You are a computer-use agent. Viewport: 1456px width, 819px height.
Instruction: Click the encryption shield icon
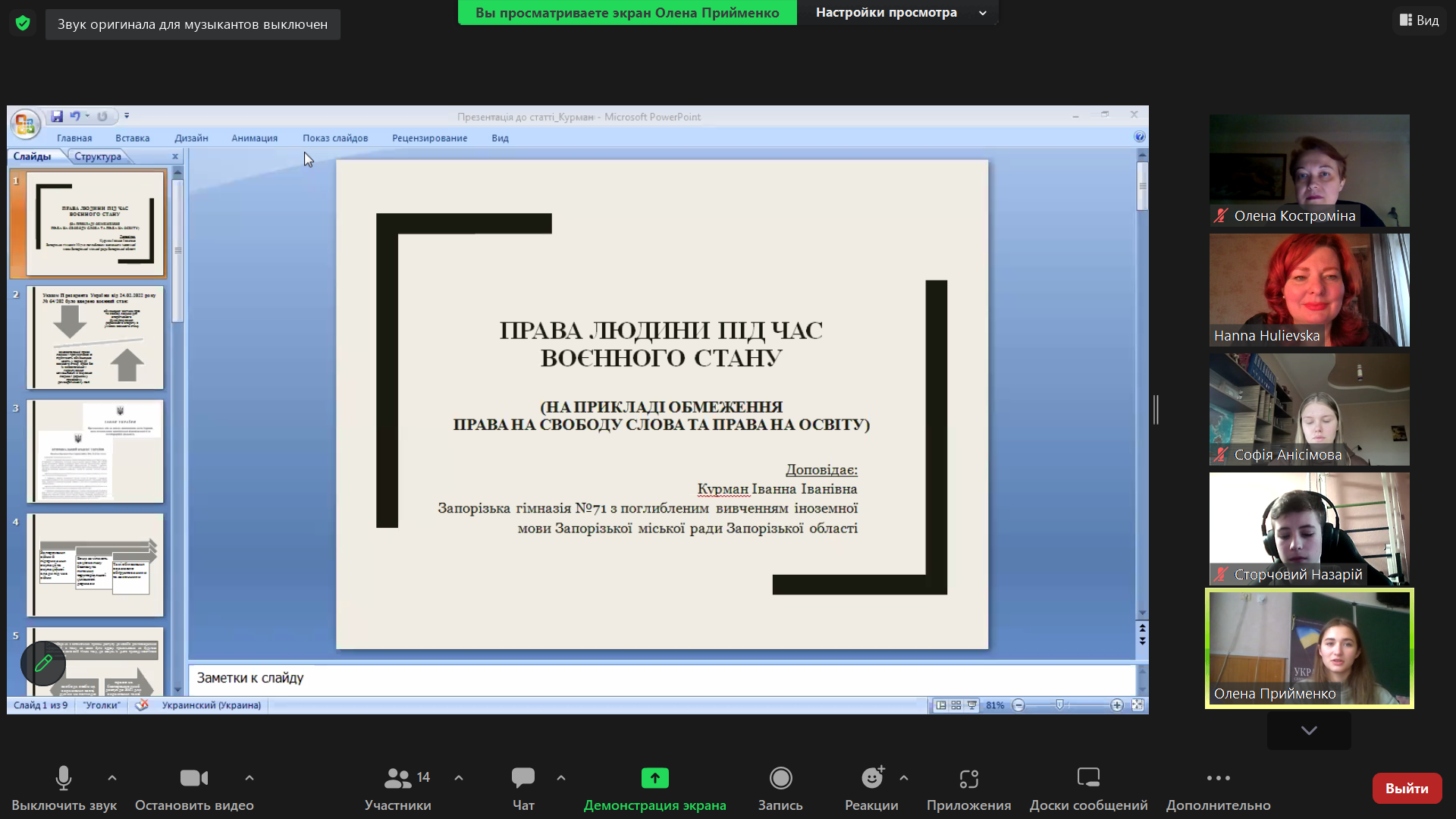point(23,24)
